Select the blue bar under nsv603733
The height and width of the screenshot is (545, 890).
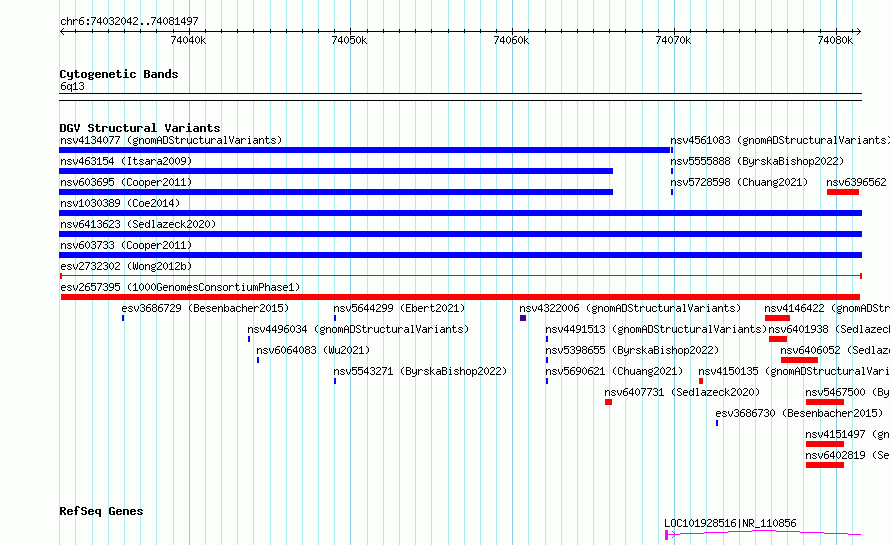pyautogui.click(x=460, y=255)
